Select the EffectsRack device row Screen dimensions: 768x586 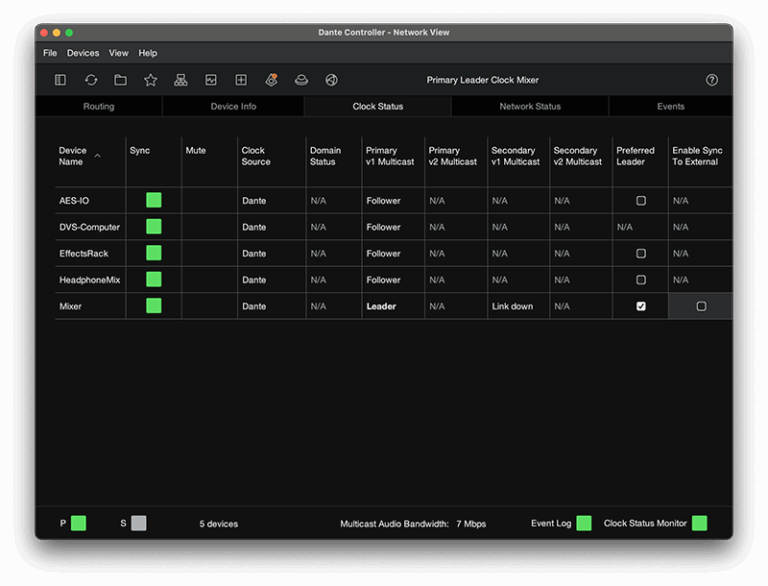tap(84, 254)
